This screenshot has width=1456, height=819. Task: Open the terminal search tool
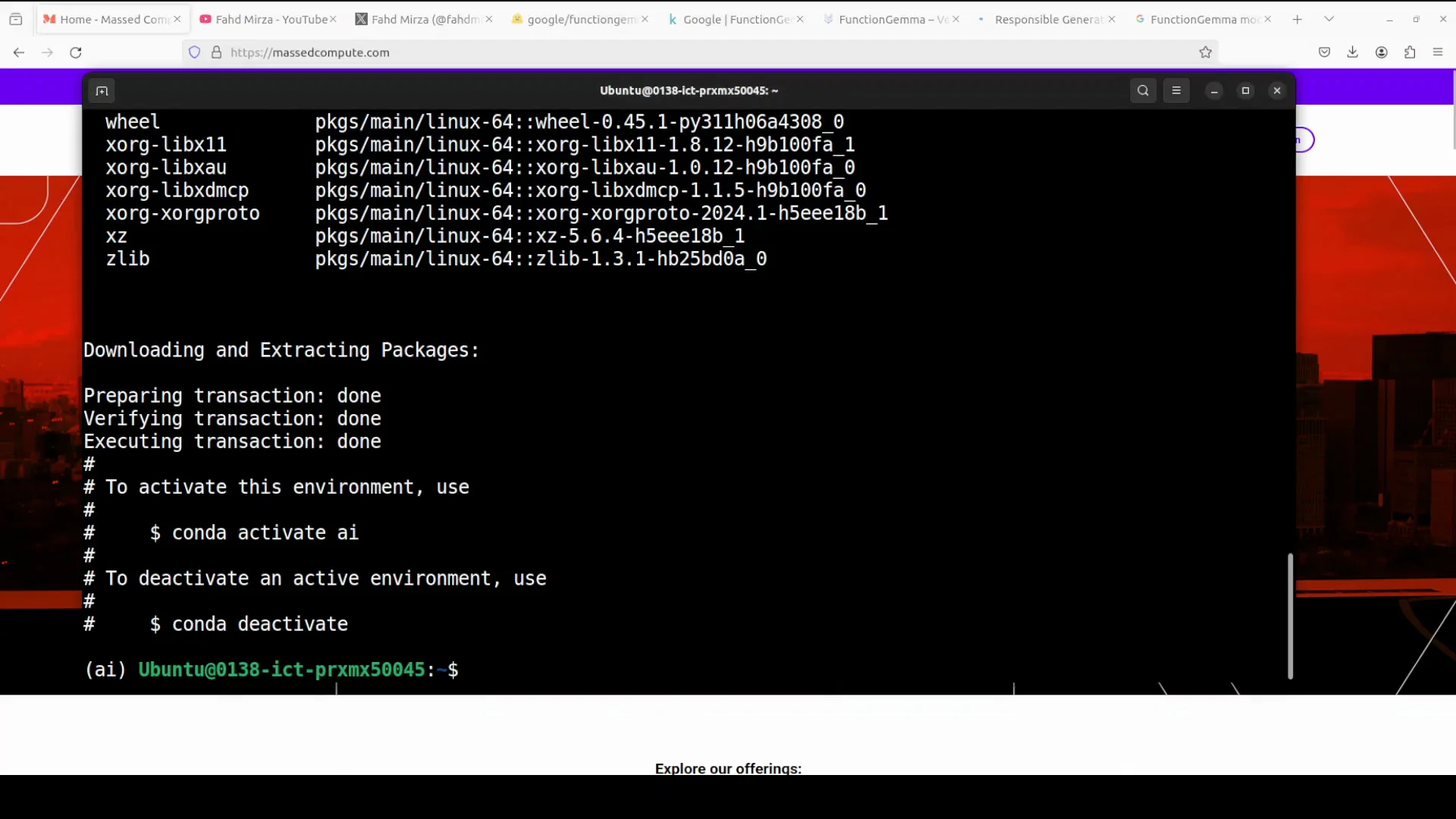click(x=1143, y=90)
